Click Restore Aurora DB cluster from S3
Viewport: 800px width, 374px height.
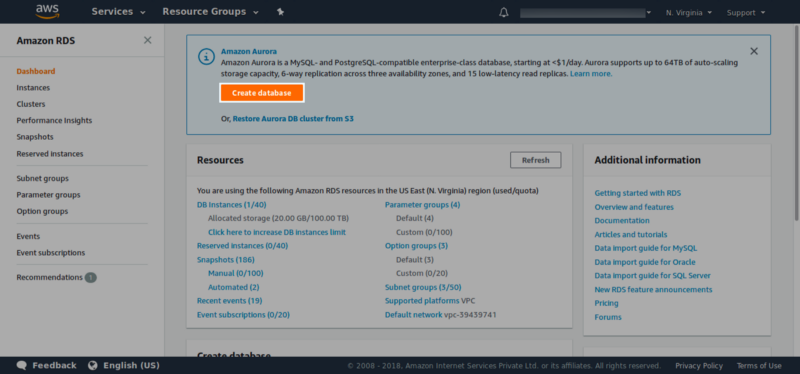[293, 118]
